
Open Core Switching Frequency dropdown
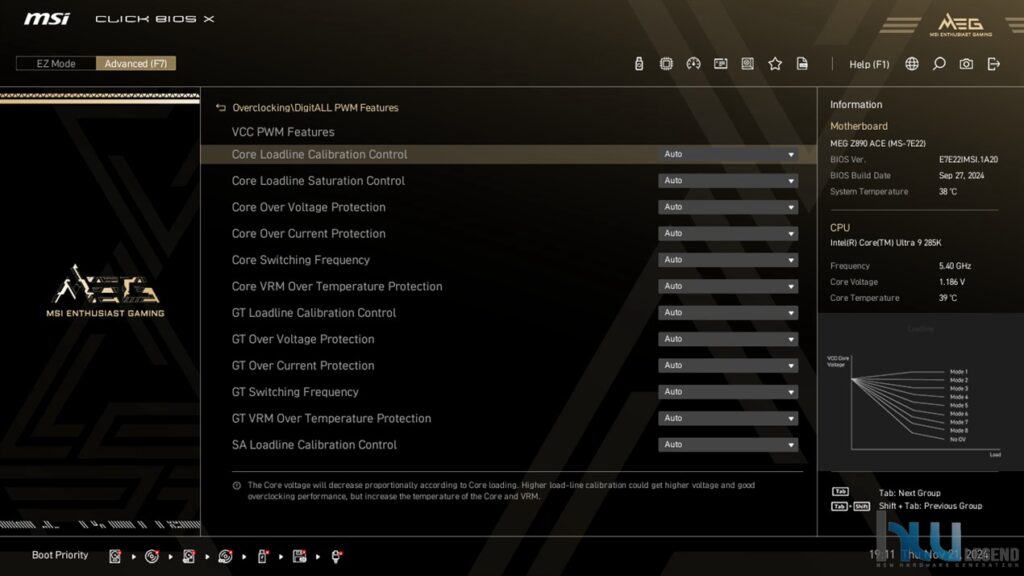pos(728,260)
